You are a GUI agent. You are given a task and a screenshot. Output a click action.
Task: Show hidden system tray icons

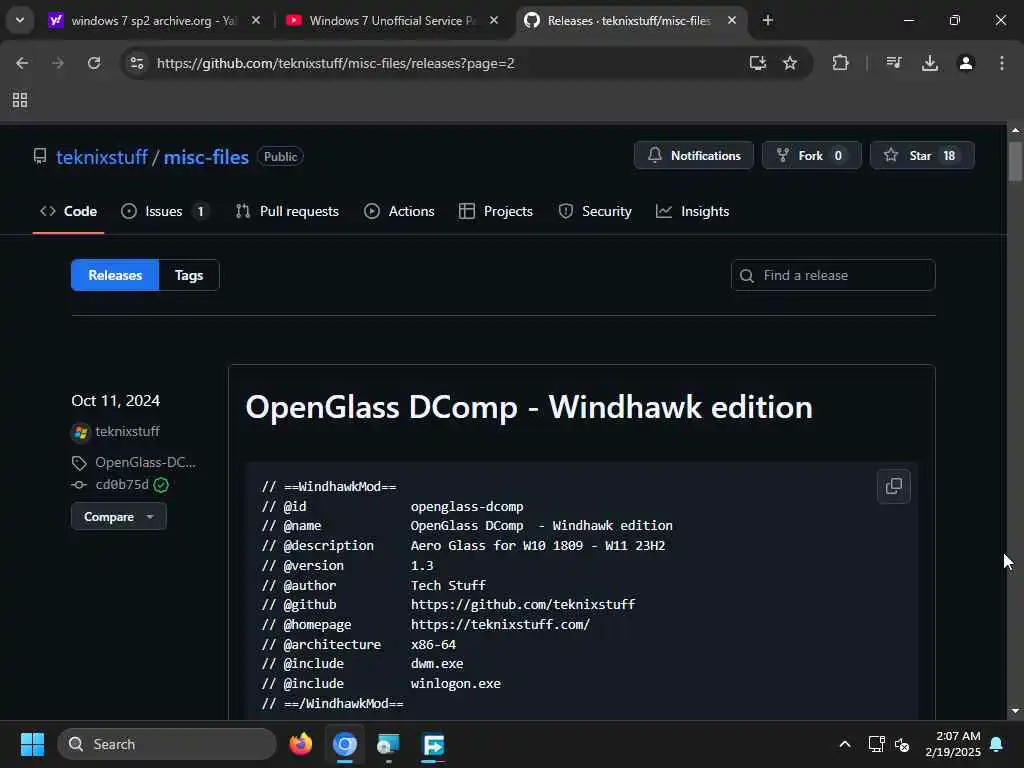pyautogui.click(x=844, y=744)
